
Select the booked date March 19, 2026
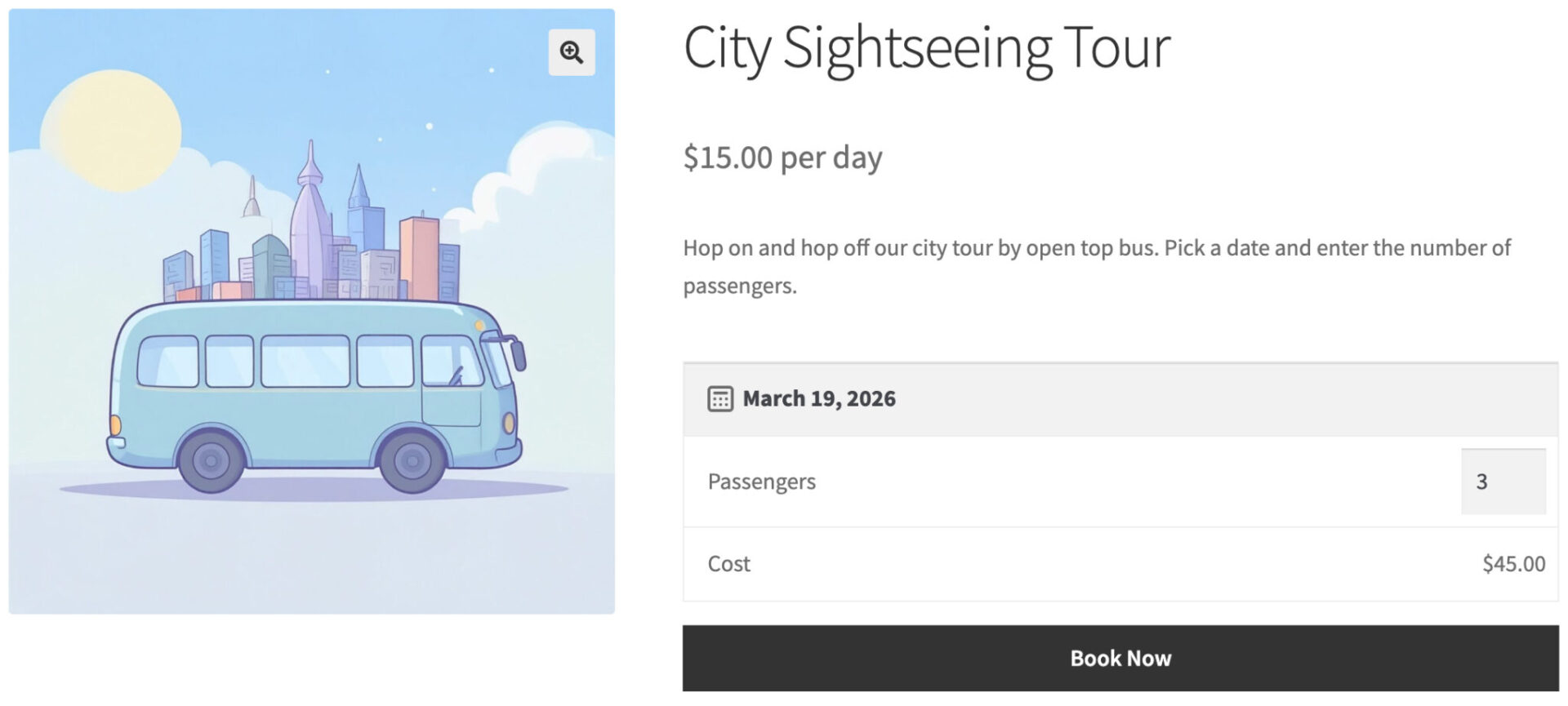click(818, 398)
